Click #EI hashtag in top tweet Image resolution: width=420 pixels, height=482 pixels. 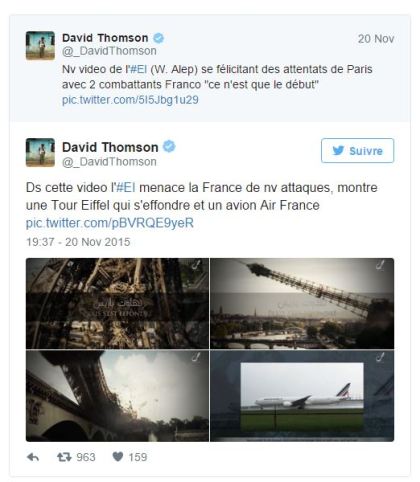pos(138,69)
